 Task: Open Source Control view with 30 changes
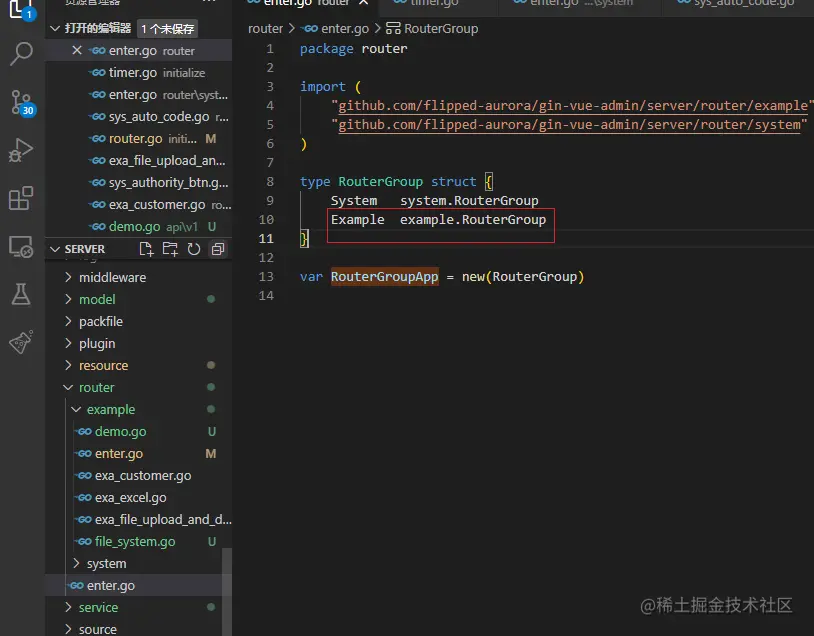coord(21,102)
